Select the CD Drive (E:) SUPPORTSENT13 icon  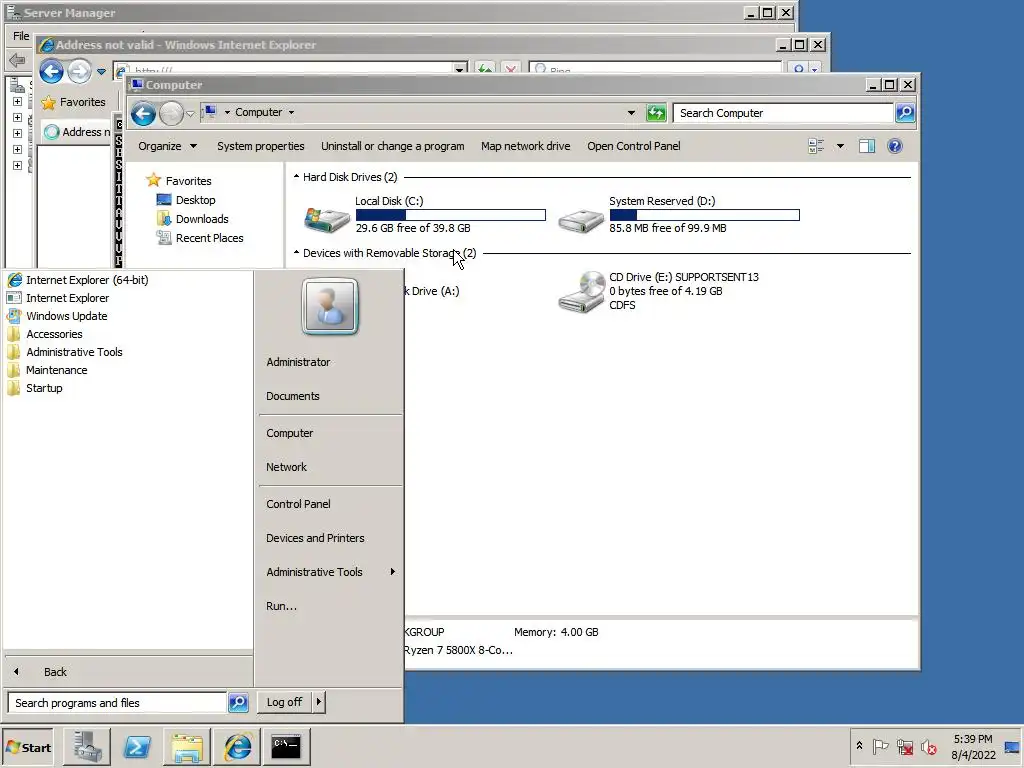tap(581, 292)
